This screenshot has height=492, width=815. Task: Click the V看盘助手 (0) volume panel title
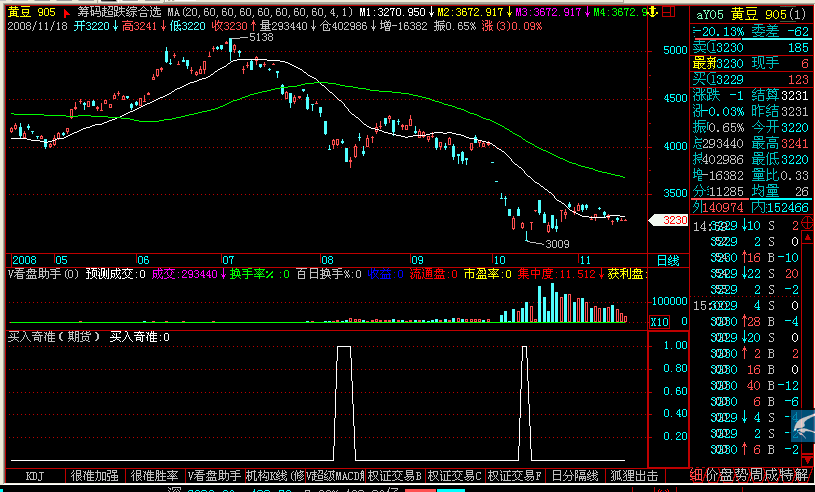pyautogui.click(x=43, y=274)
